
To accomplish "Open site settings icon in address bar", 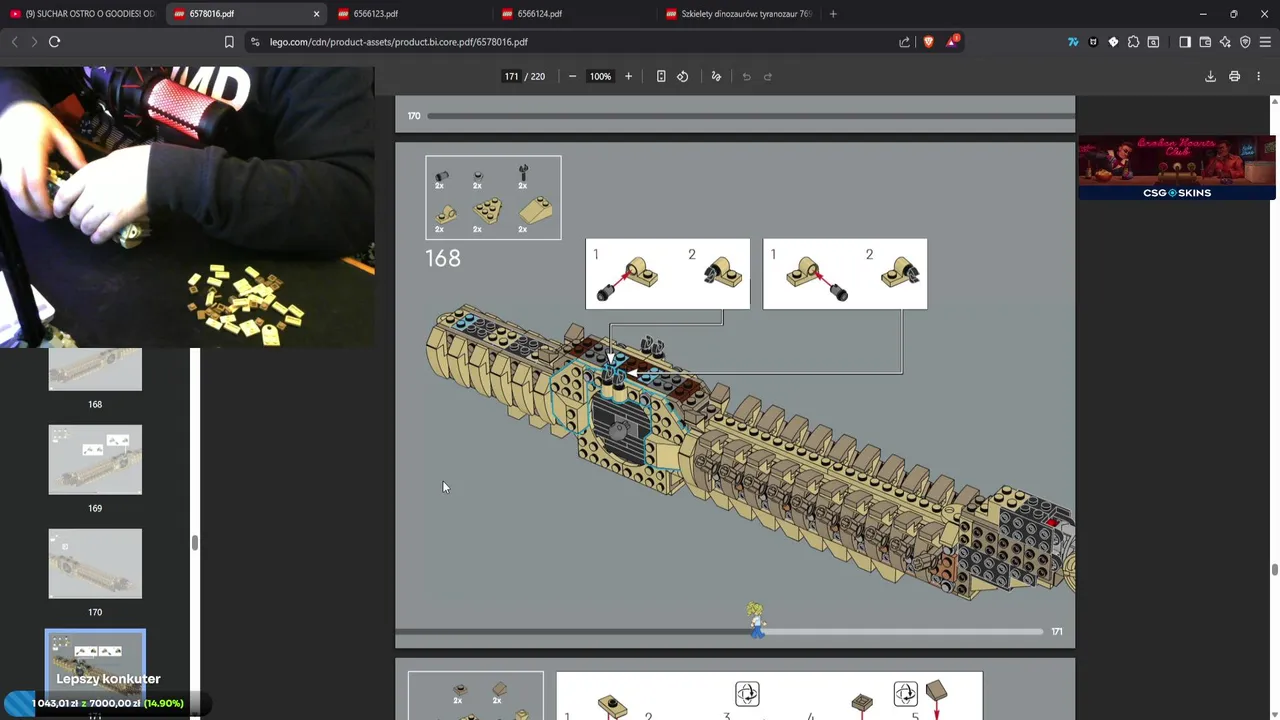I will (255, 42).
